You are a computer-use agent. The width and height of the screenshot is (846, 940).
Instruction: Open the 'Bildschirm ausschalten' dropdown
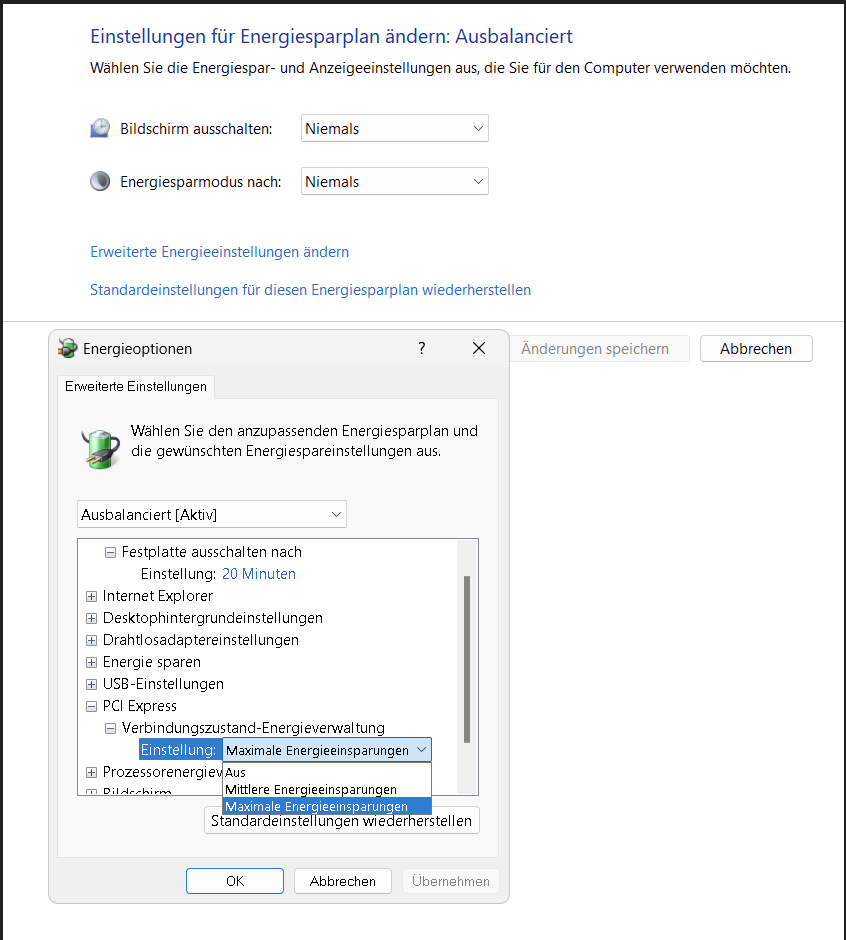[x=395, y=128]
